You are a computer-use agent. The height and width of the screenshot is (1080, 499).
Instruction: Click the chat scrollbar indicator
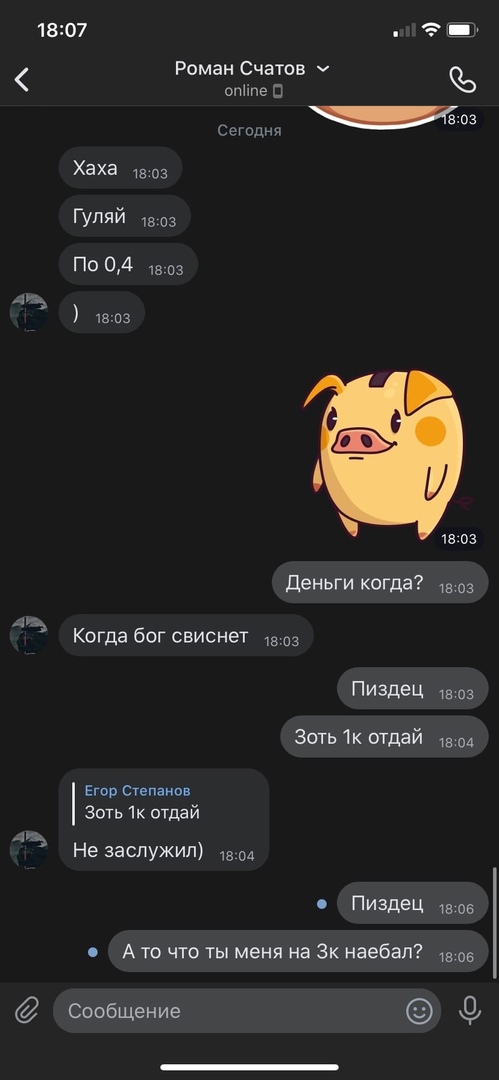[494, 923]
